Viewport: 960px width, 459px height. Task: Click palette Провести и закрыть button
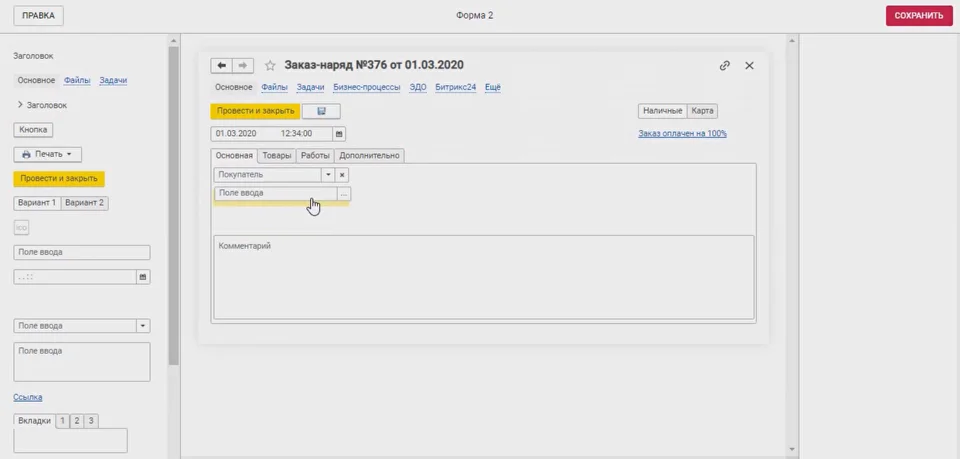tap(59, 179)
